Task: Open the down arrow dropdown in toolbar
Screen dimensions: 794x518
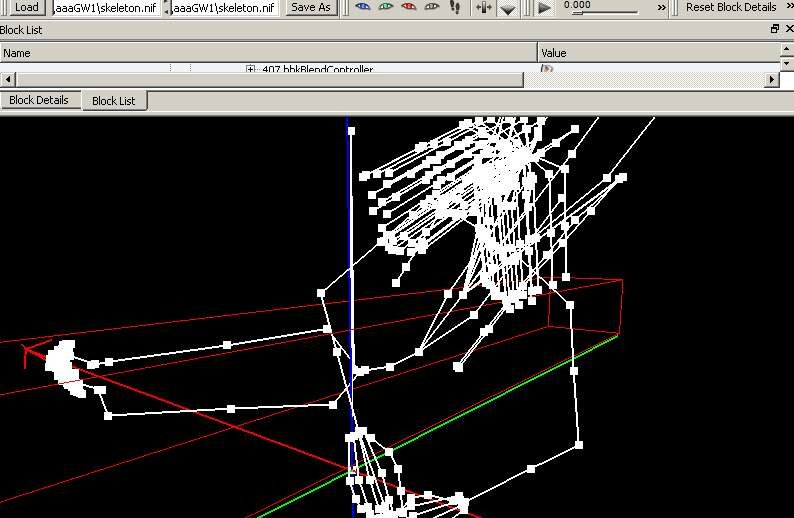Action: [x=508, y=9]
